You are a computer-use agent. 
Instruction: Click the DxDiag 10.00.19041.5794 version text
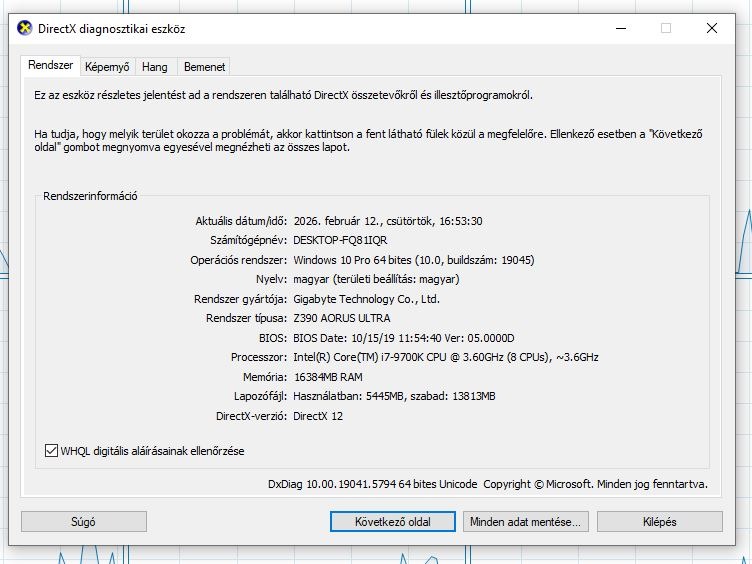tap(372, 484)
